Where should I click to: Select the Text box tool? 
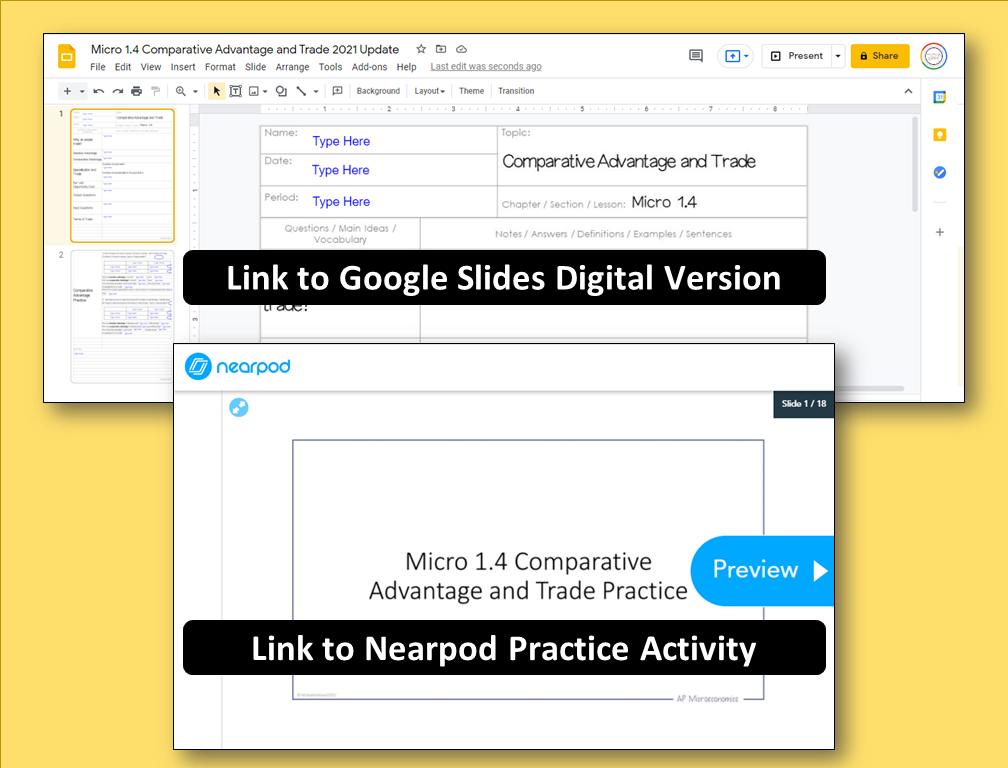234,90
